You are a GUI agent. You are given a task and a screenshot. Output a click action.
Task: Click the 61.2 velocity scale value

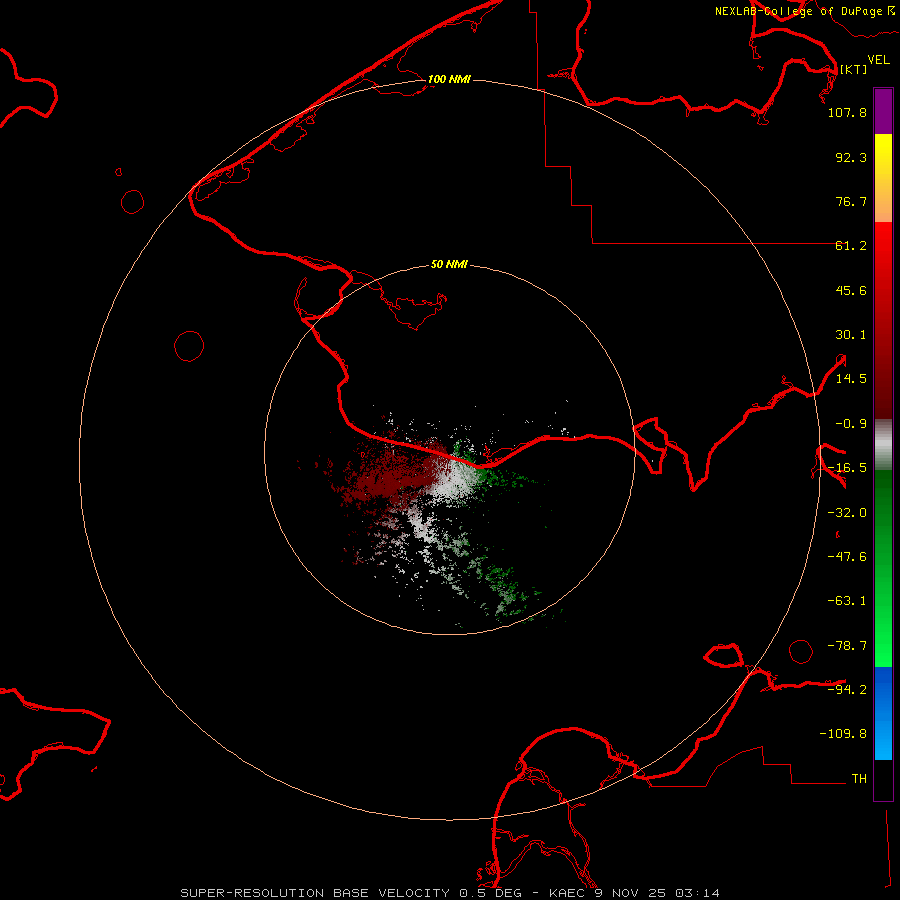(851, 246)
